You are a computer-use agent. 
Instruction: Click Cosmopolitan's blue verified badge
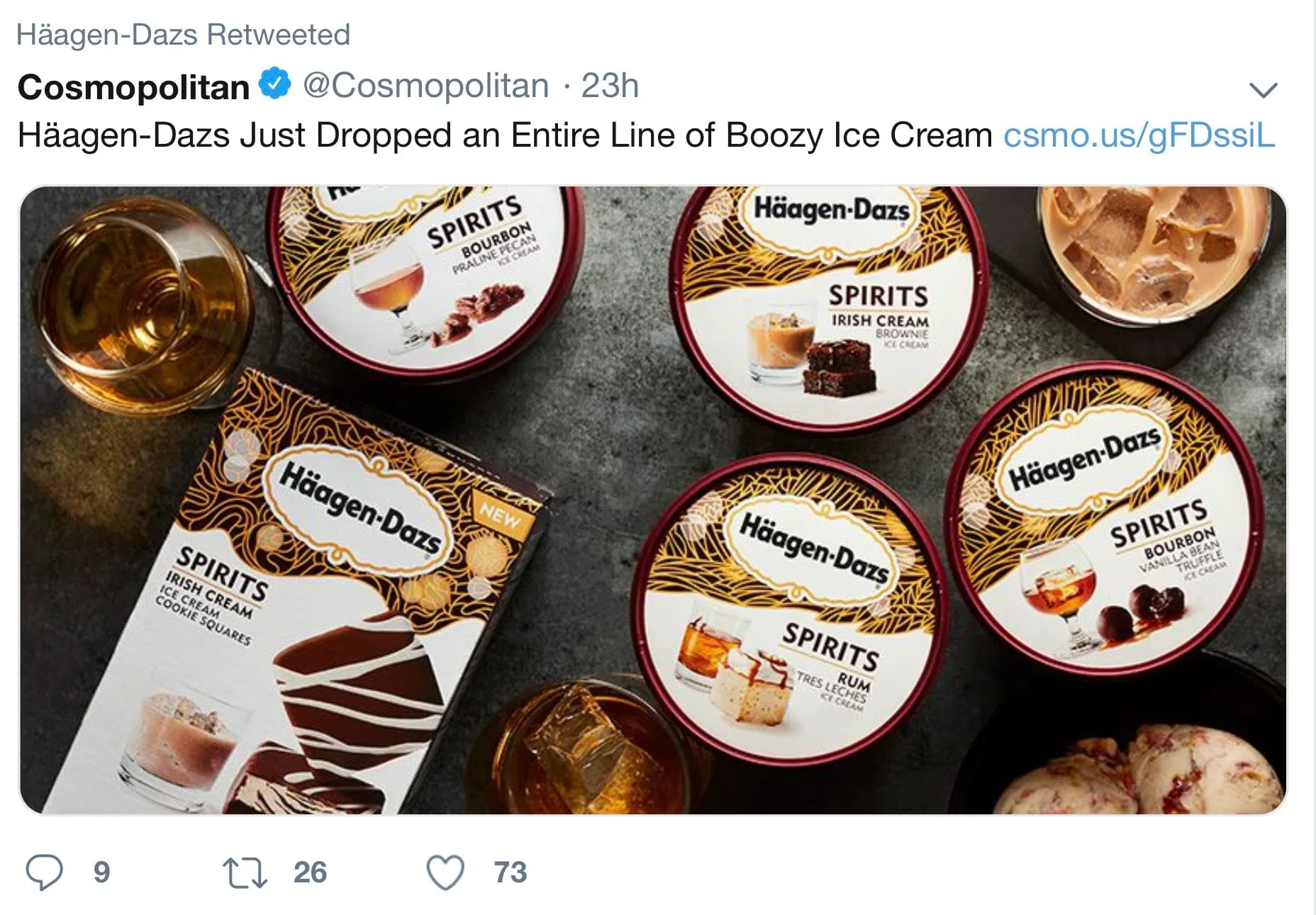275,84
